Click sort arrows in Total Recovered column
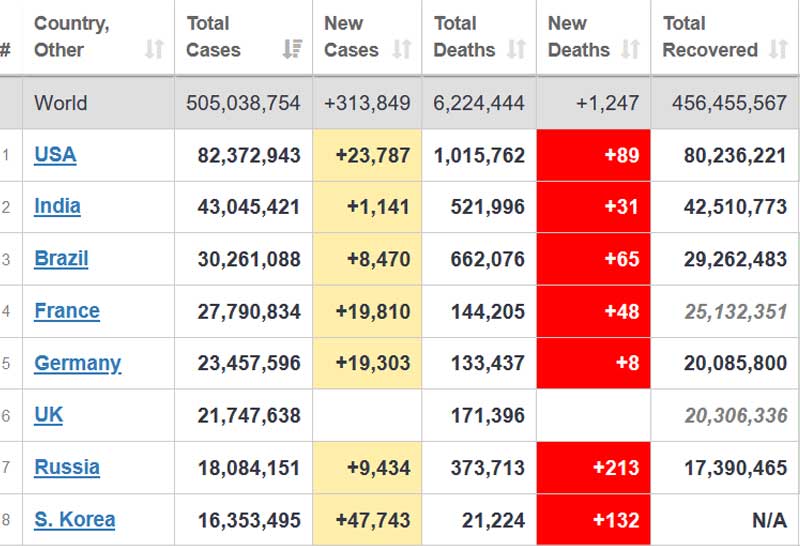This screenshot has width=800, height=546. coord(778,49)
